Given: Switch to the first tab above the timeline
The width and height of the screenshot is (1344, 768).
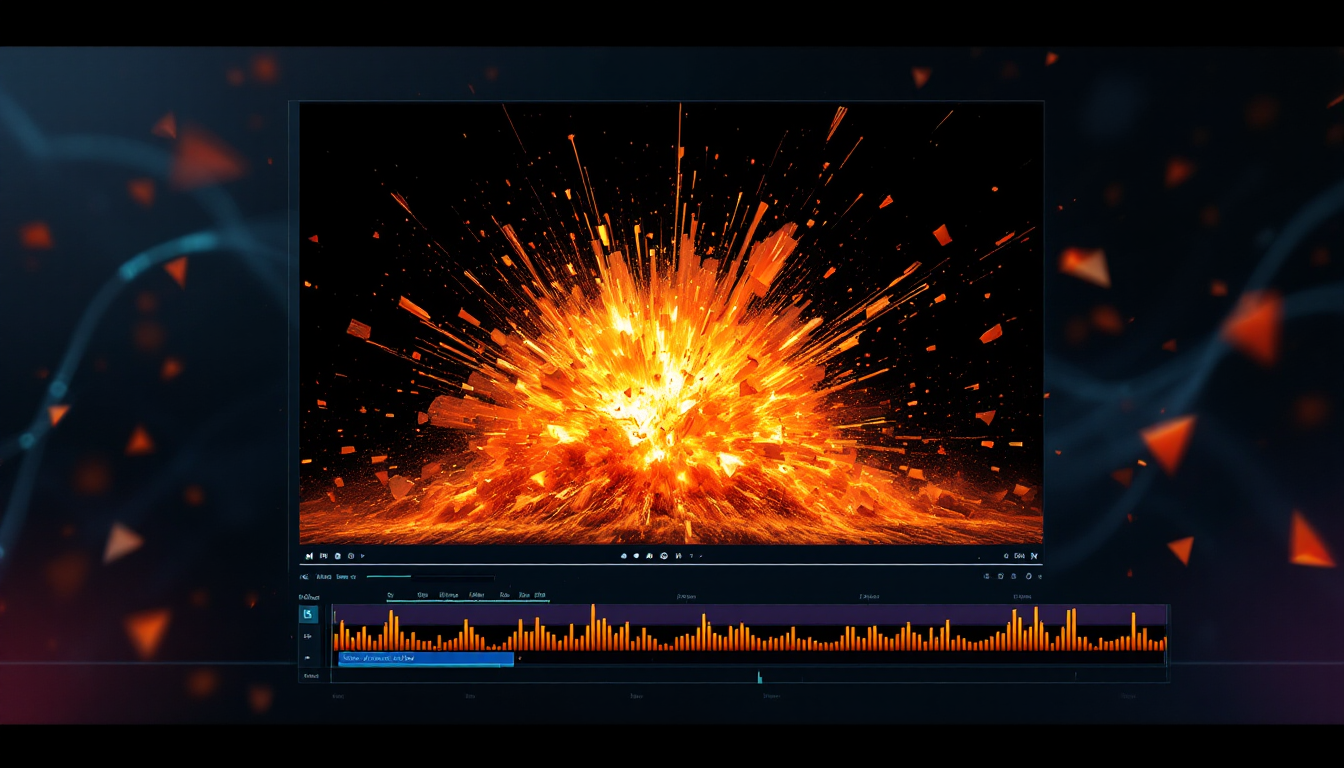Looking at the screenshot, I should (388, 595).
